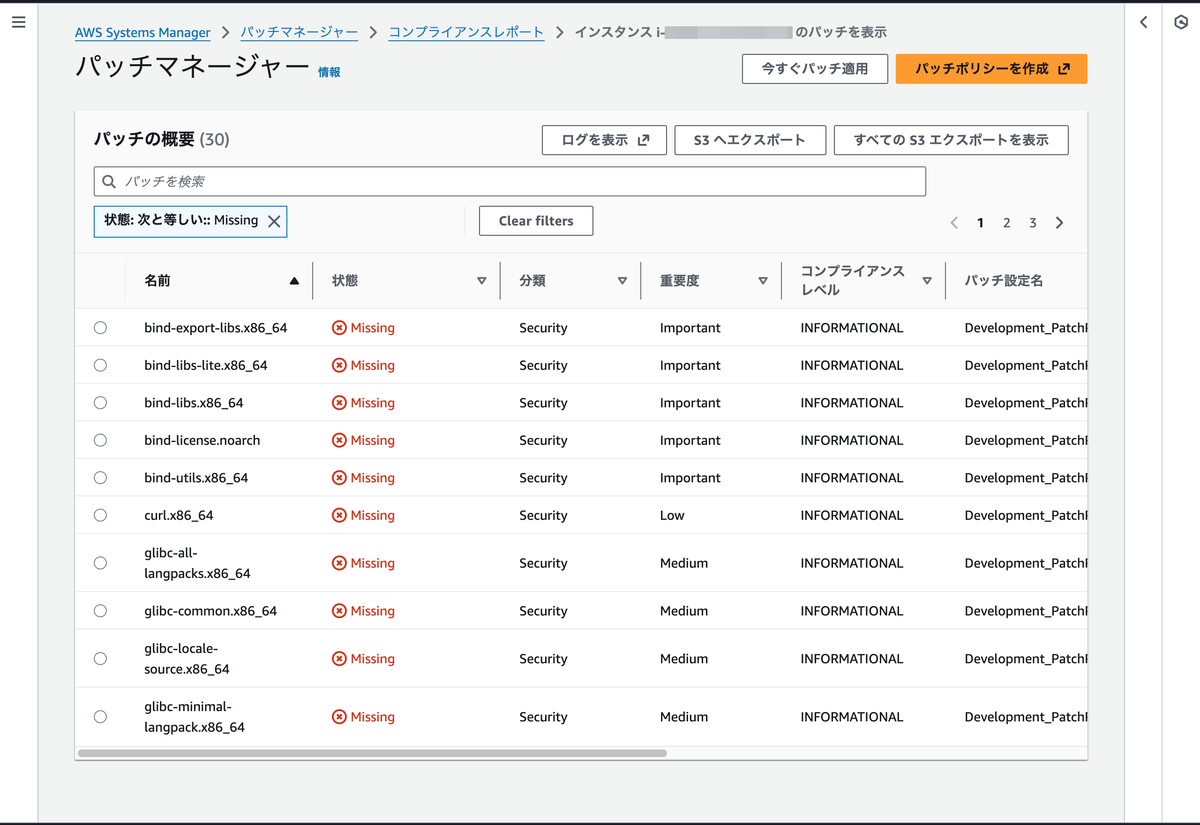Remove the Missing state filter tag

[274, 221]
